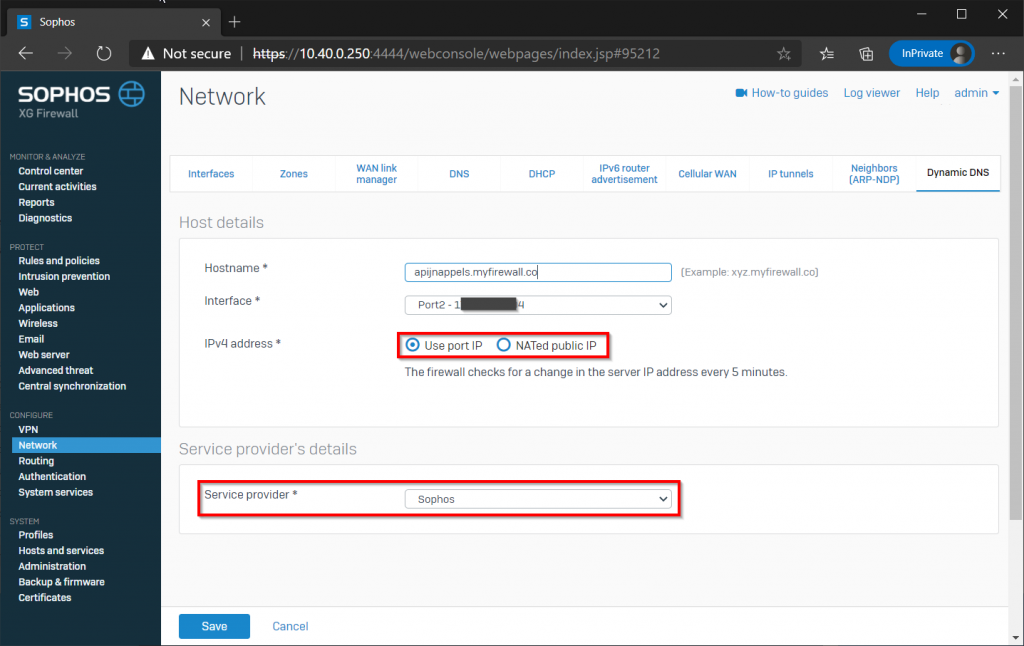The image size is (1024, 646).
Task: Open Routing in sidebar
Action: click(36, 461)
